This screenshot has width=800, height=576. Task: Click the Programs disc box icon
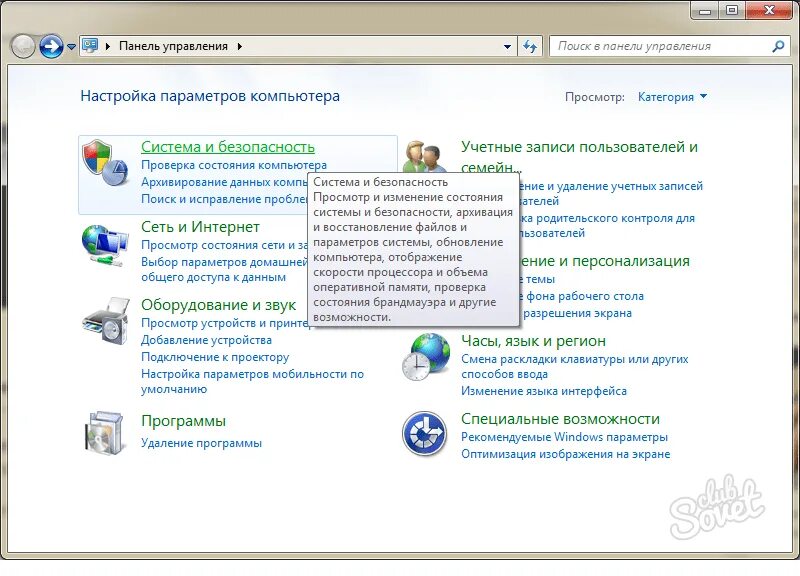click(105, 433)
